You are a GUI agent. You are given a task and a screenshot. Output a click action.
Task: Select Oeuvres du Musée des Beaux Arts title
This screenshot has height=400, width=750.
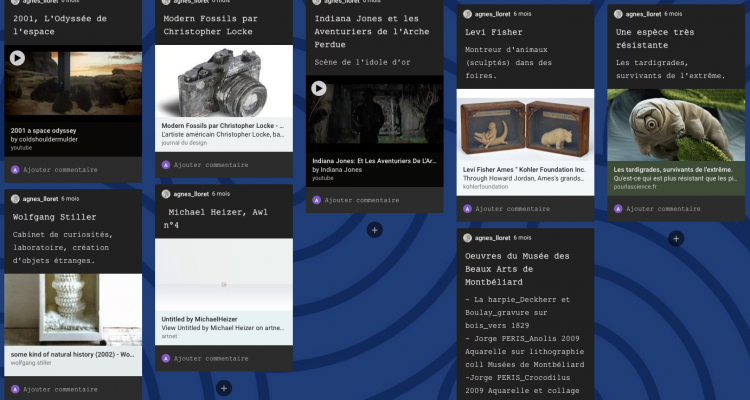[x=517, y=269]
